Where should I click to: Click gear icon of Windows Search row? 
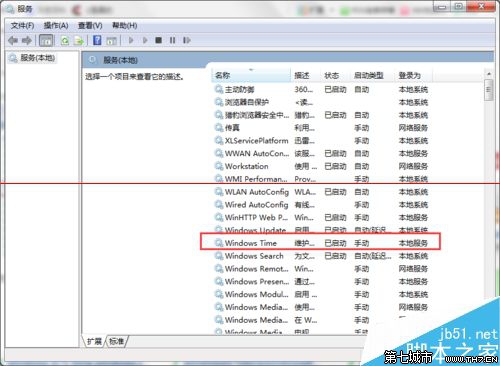tap(219, 256)
